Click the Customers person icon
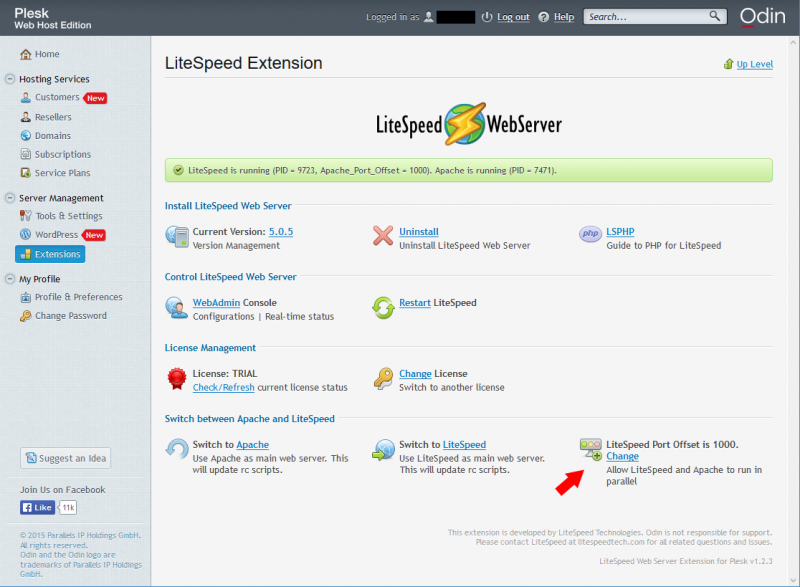Image resolution: width=800 pixels, height=587 pixels. click(x=26, y=97)
